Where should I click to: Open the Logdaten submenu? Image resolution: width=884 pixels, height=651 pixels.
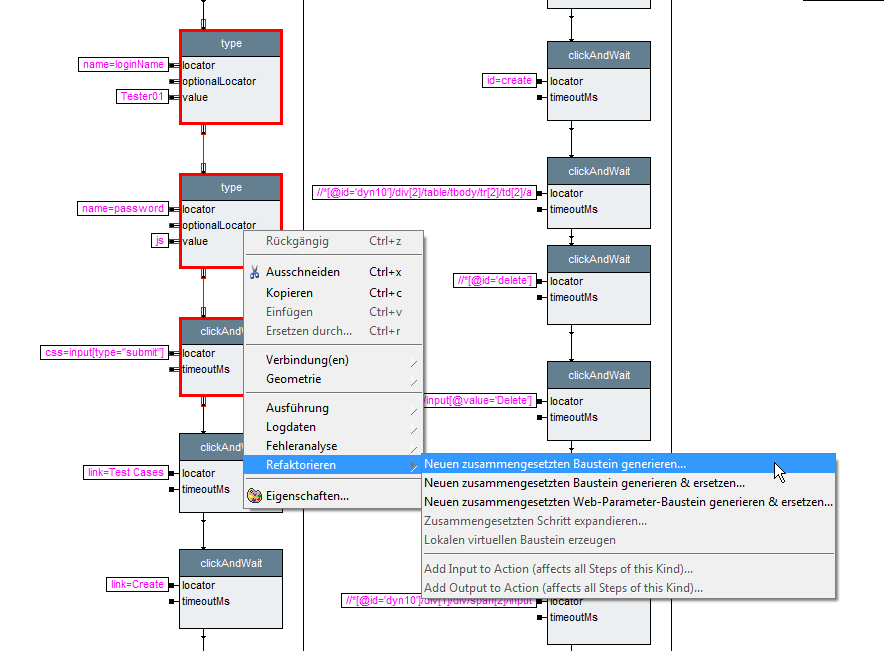click(290, 427)
